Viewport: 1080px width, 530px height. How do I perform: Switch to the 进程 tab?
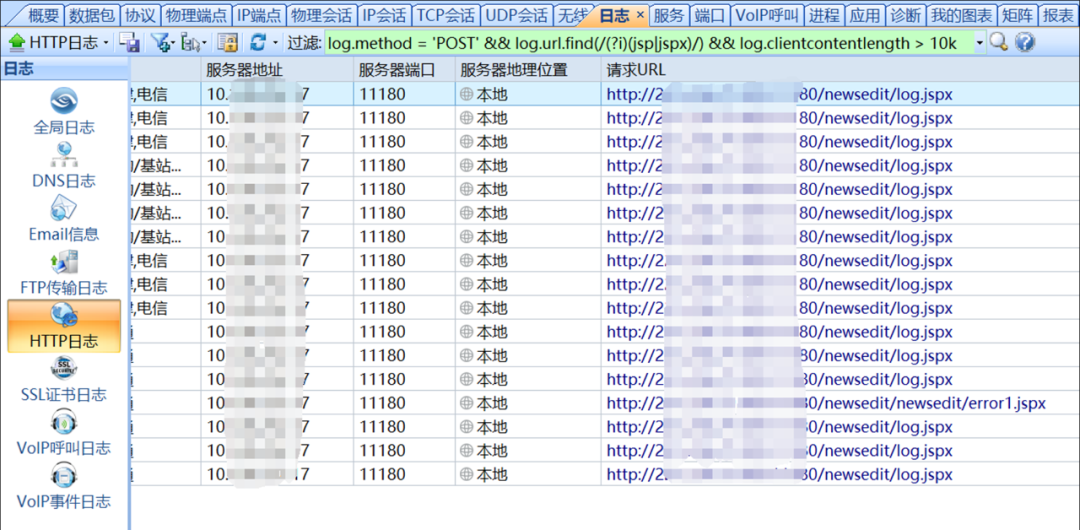[x=824, y=15]
